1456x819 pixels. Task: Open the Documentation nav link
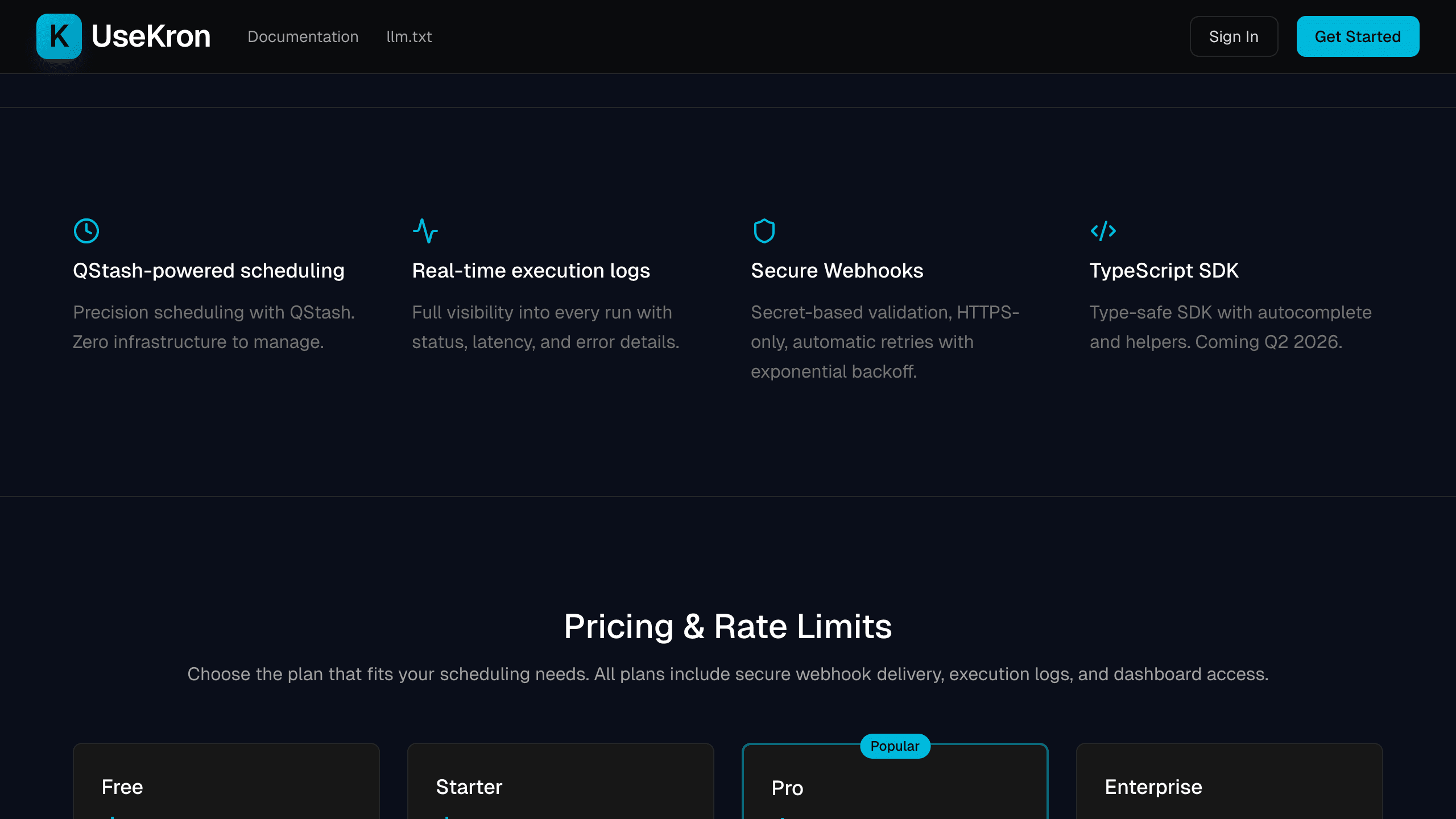pyautogui.click(x=303, y=36)
